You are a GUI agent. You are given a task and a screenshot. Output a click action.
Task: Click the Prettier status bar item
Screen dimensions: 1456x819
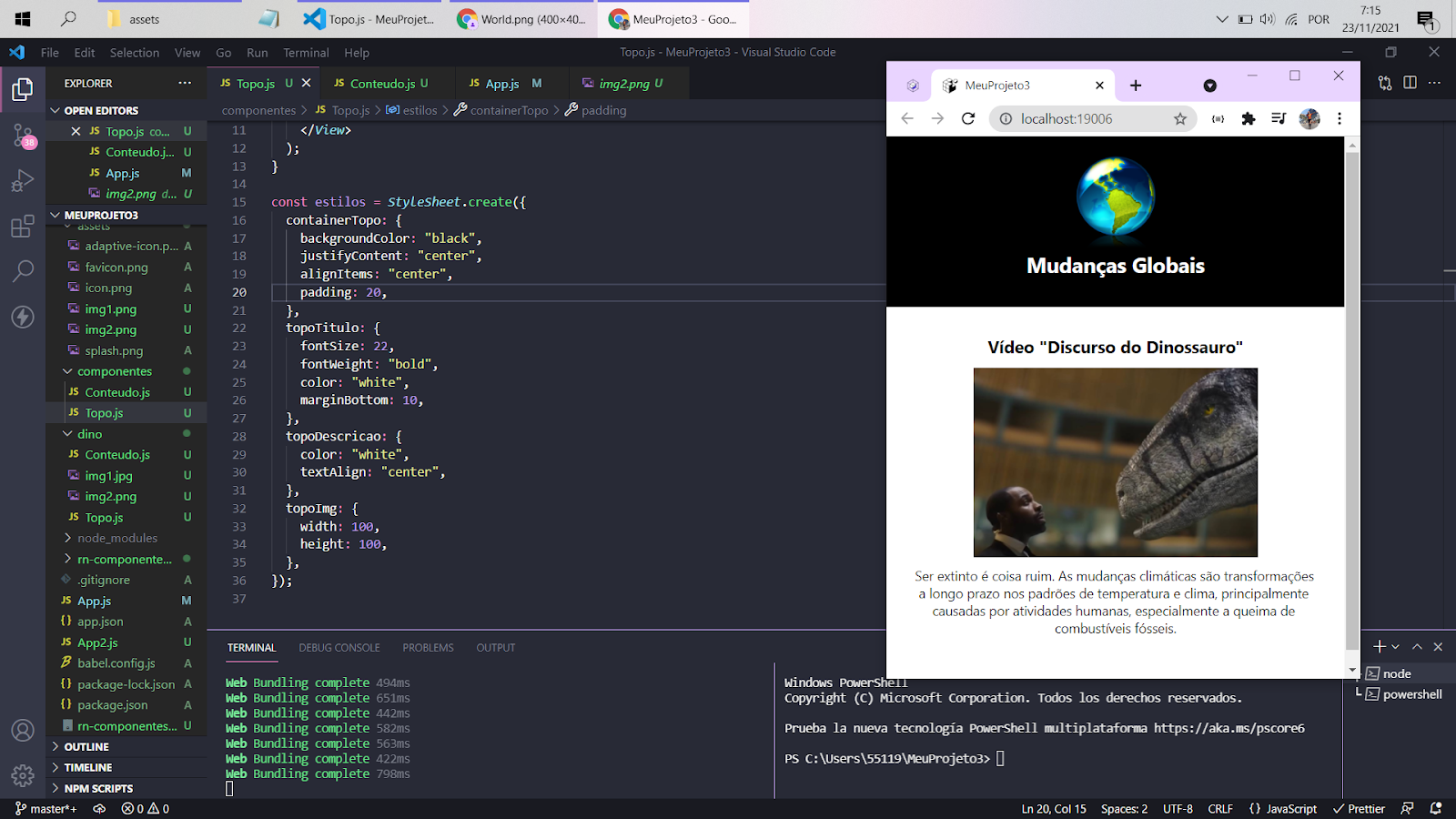click(x=1359, y=808)
